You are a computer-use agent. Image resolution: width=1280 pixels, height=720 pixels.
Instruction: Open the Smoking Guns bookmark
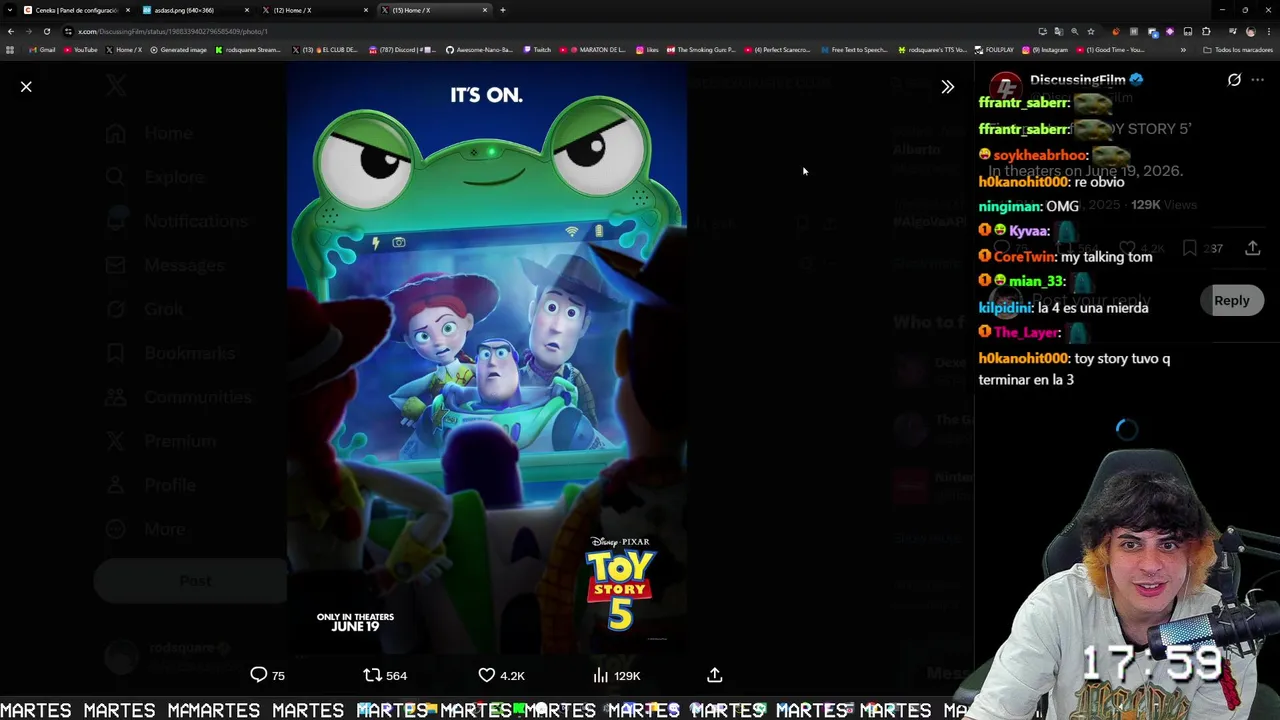(x=701, y=49)
